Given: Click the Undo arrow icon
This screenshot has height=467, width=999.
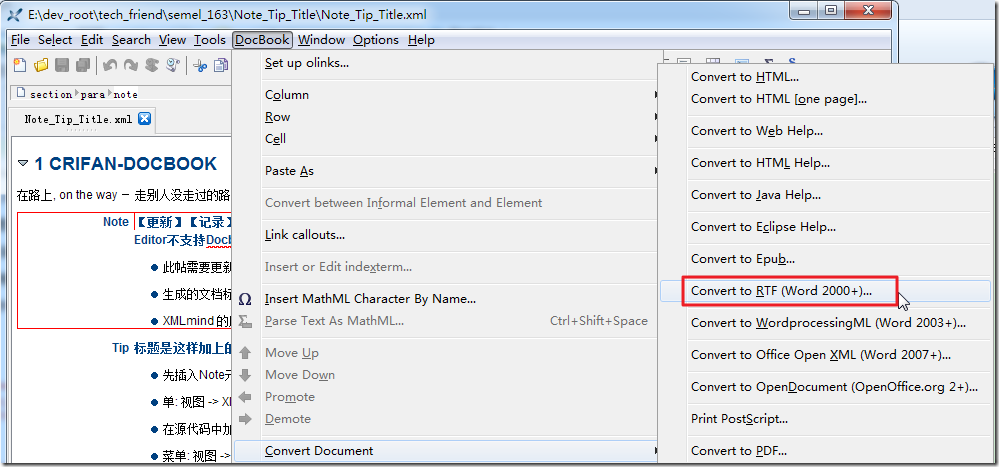Looking at the screenshot, I should click(109, 66).
